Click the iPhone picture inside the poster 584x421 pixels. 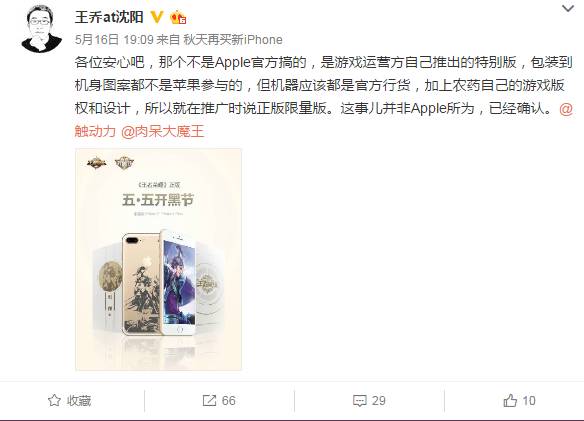tap(159, 282)
